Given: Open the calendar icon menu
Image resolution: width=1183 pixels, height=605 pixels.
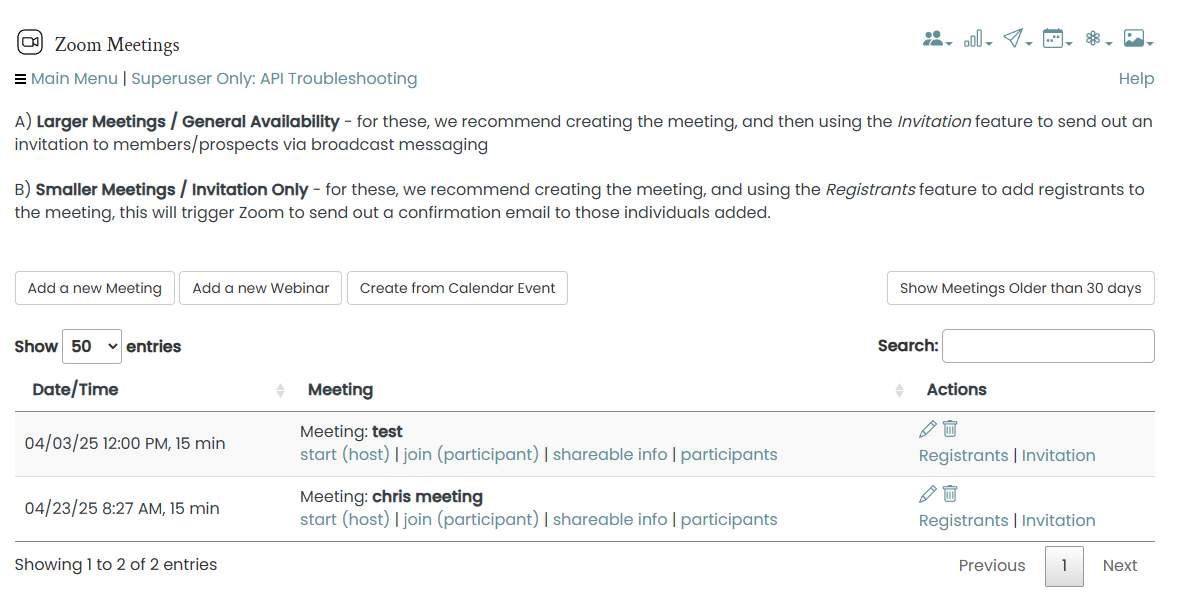Looking at the screenshot, I should point(1056,38).
